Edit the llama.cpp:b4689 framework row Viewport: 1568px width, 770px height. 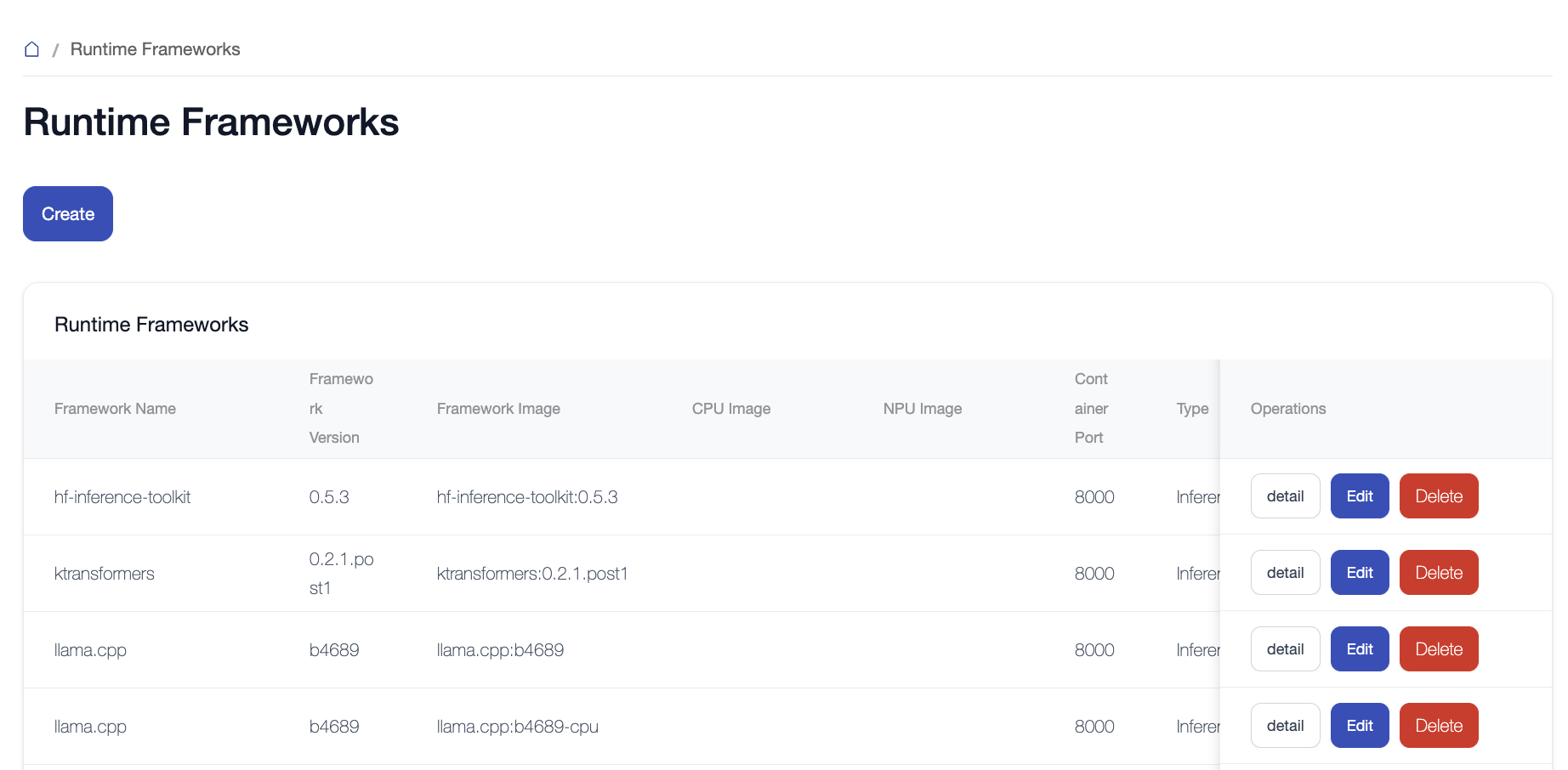(1359, 649)
